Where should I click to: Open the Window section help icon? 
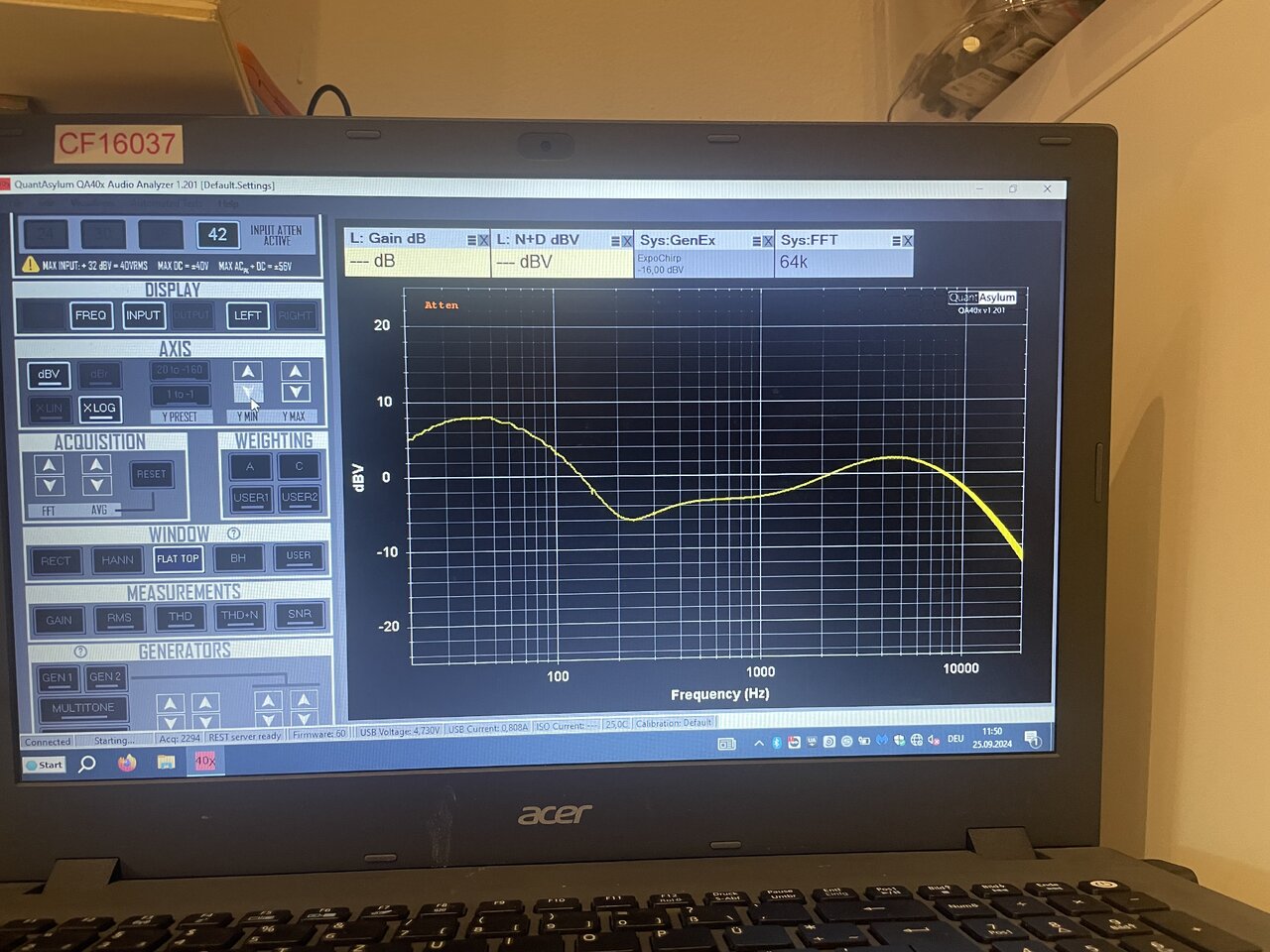coord(234,534)
